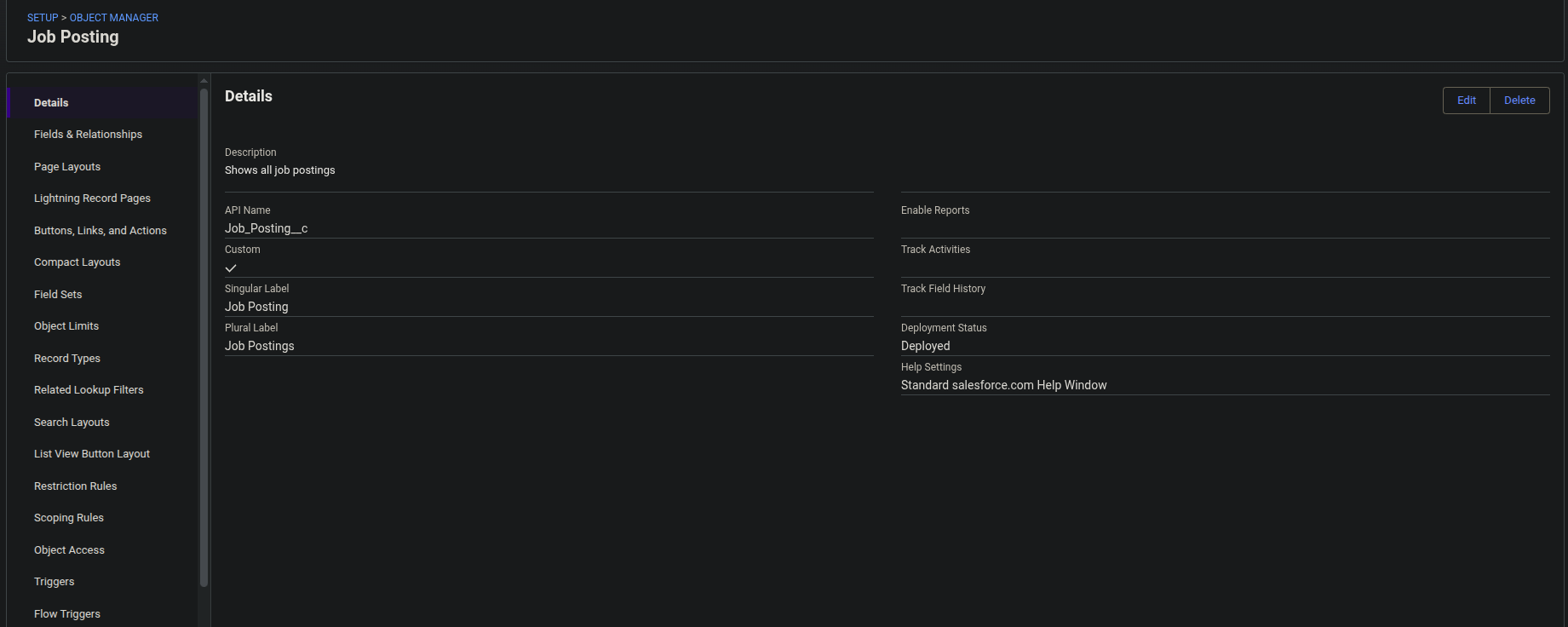Select Related Lookup Filters
Screen dimensions: 1568x627
tap(89, 390)
